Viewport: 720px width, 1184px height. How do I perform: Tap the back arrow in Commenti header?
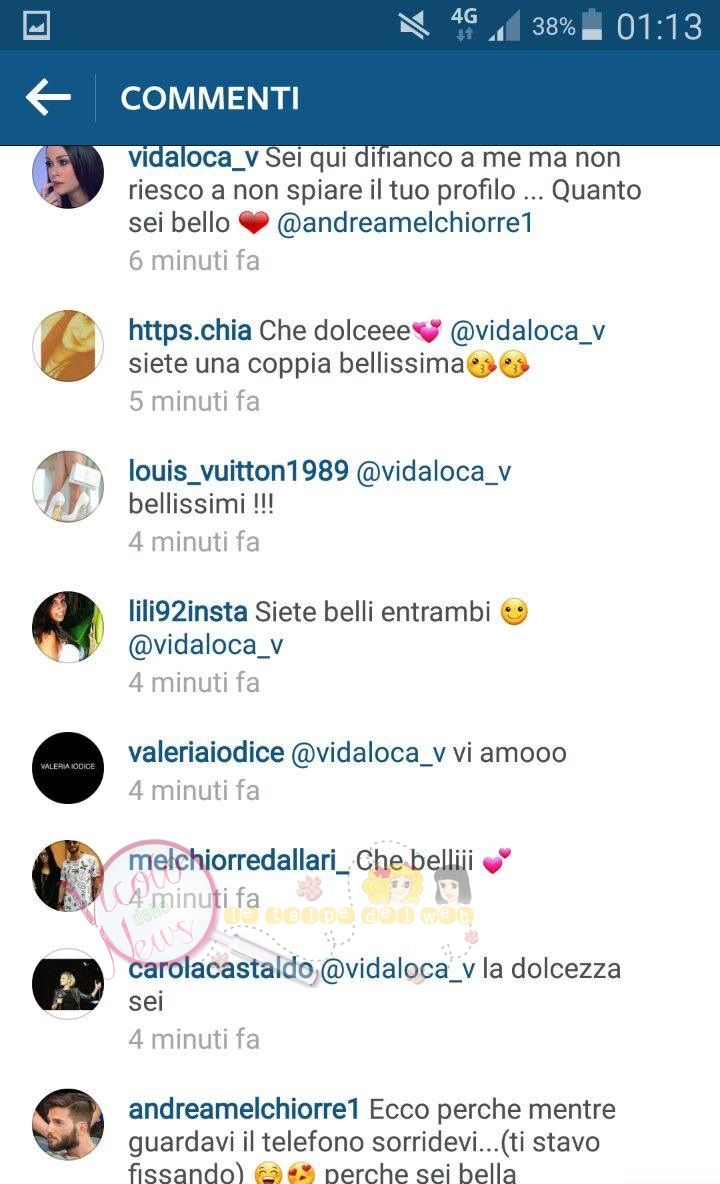click(48, 97)
